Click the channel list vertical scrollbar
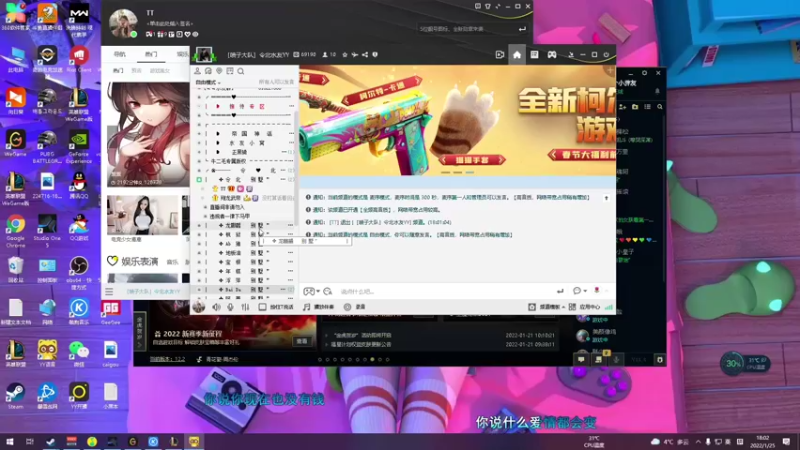 296,168
